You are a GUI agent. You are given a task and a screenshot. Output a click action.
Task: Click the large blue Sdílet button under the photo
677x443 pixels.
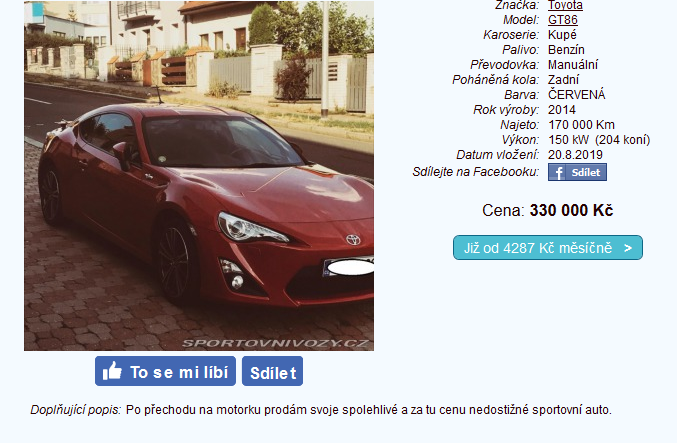tap(272, 371)
